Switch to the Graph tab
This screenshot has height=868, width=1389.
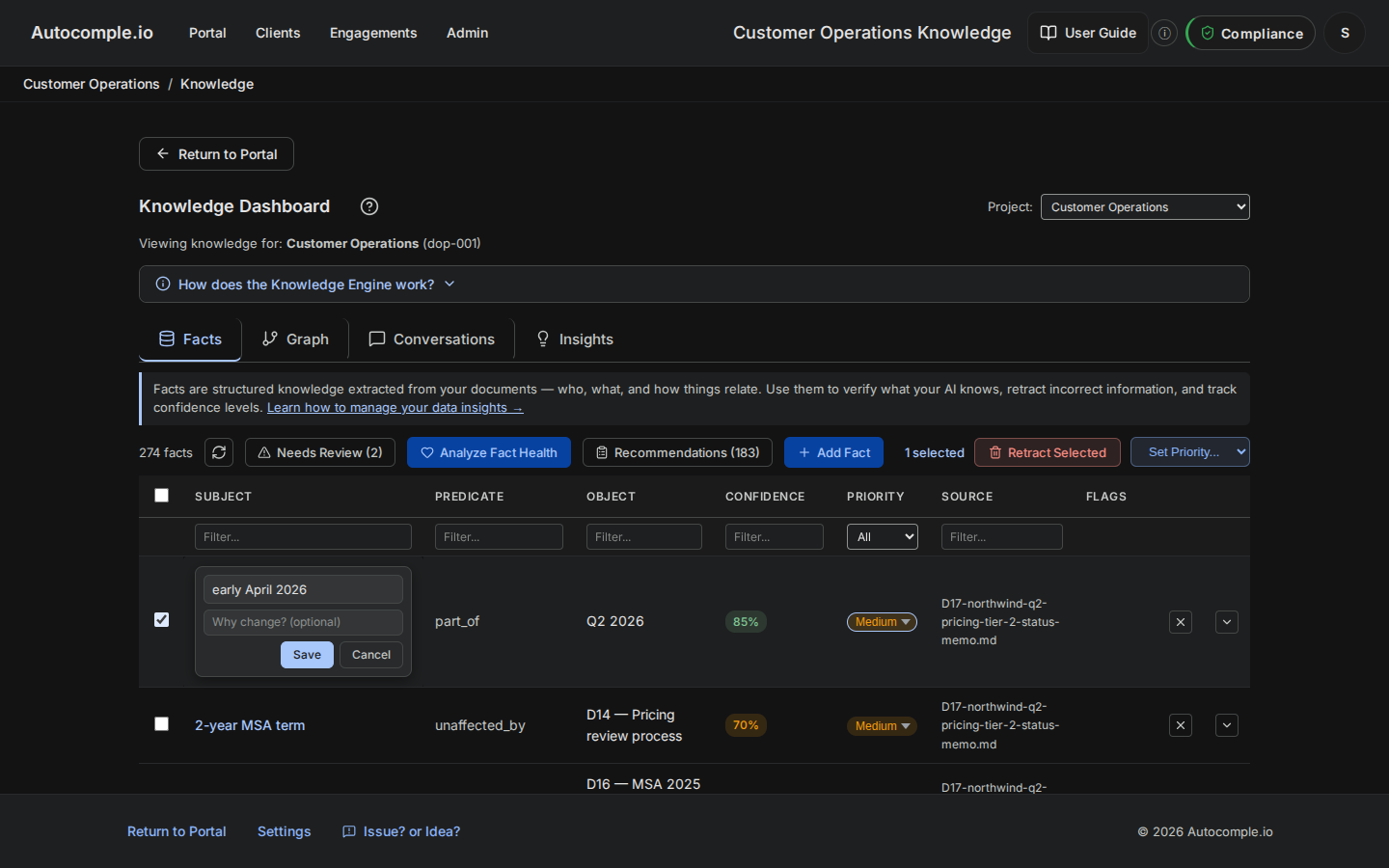(295, 339)
